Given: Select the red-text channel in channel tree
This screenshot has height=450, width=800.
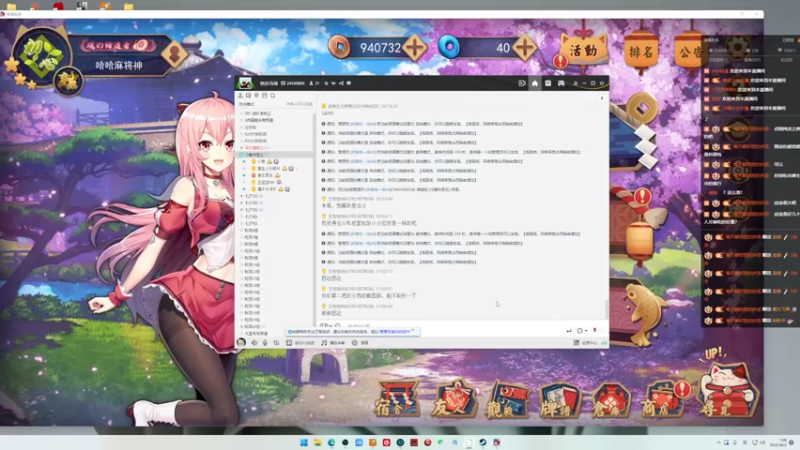Looking at the screenshot, I should 255,147.
